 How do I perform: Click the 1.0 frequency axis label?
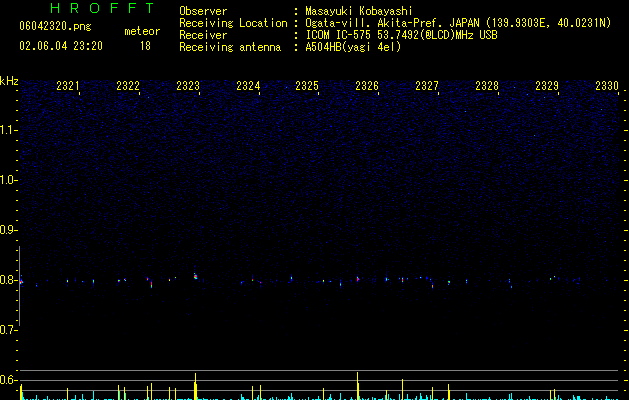[8, 180]
